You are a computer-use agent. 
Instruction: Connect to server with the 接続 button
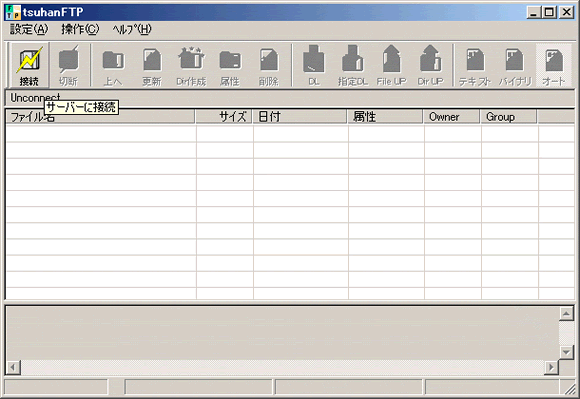coord(29,65)
